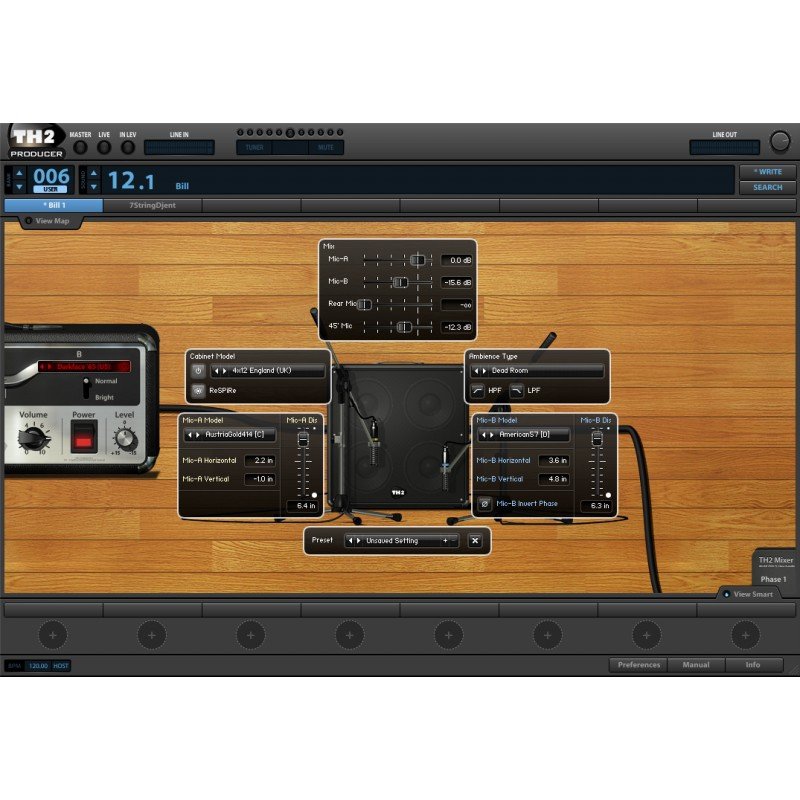Select next Mic-B model arrow

pyautogui.click(x=492, y=435)
